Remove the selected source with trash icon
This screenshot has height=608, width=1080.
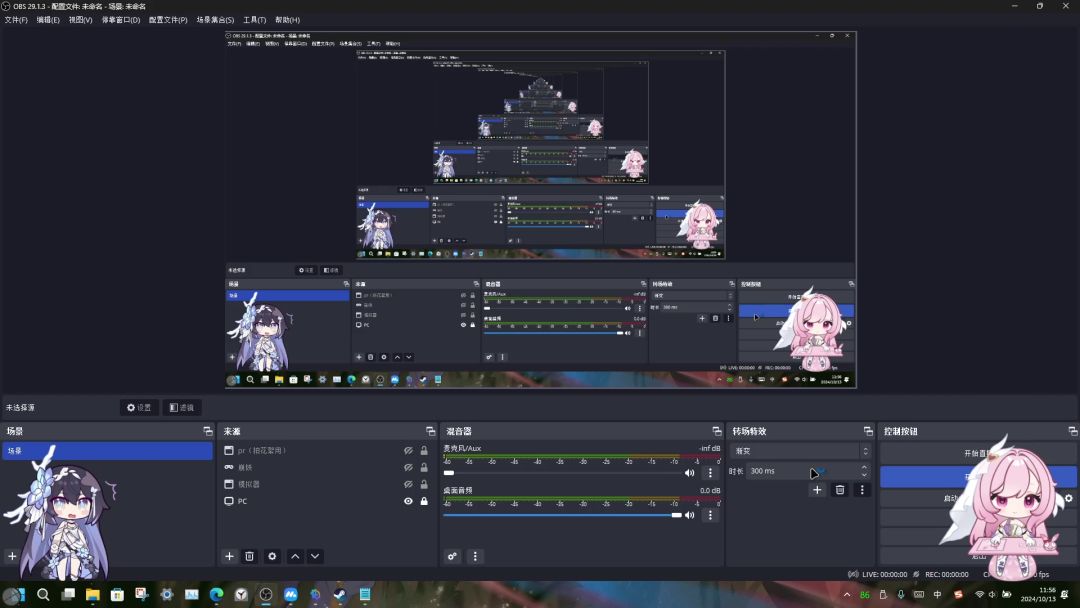coord(250,556)
